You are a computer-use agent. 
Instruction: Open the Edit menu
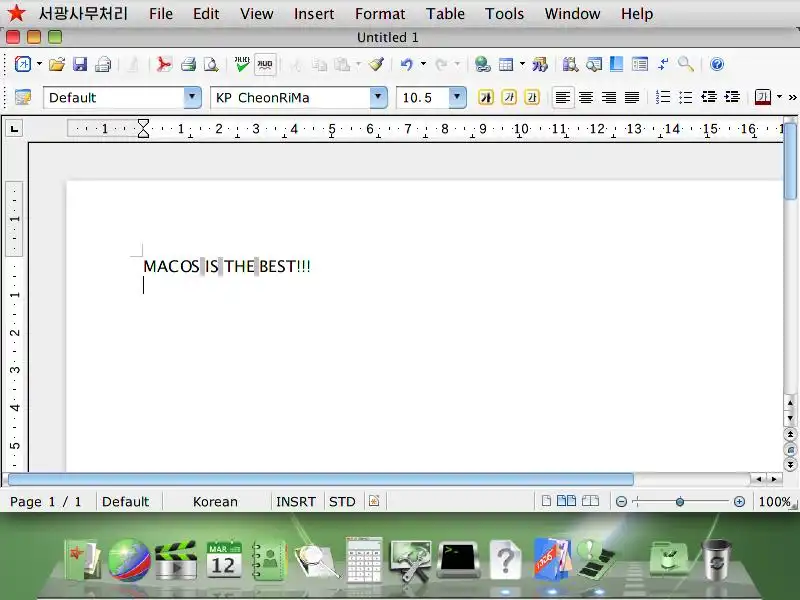click(206, 14)
